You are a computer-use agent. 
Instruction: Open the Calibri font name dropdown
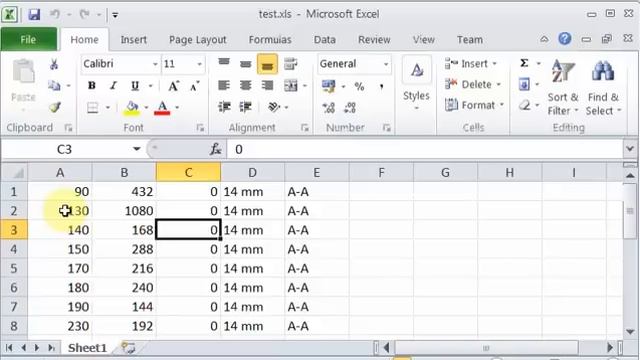coord(155,64)
